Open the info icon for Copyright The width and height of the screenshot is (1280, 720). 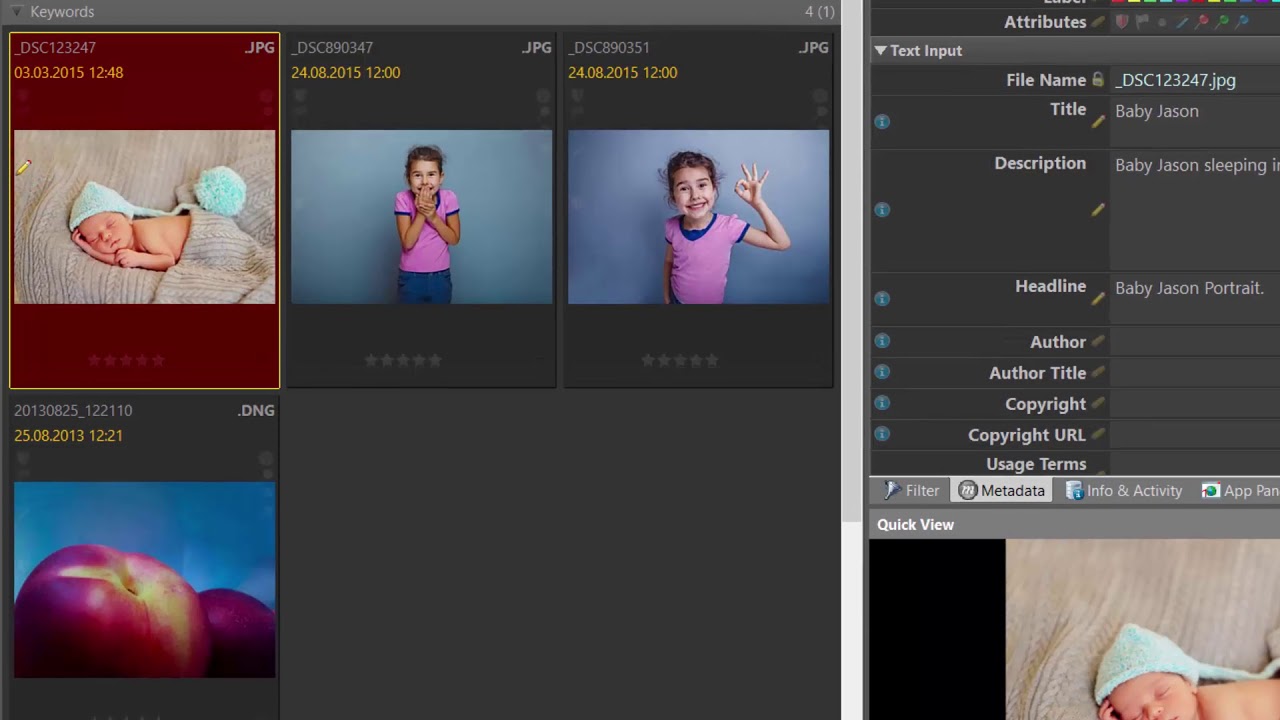(x=882, y=403)
